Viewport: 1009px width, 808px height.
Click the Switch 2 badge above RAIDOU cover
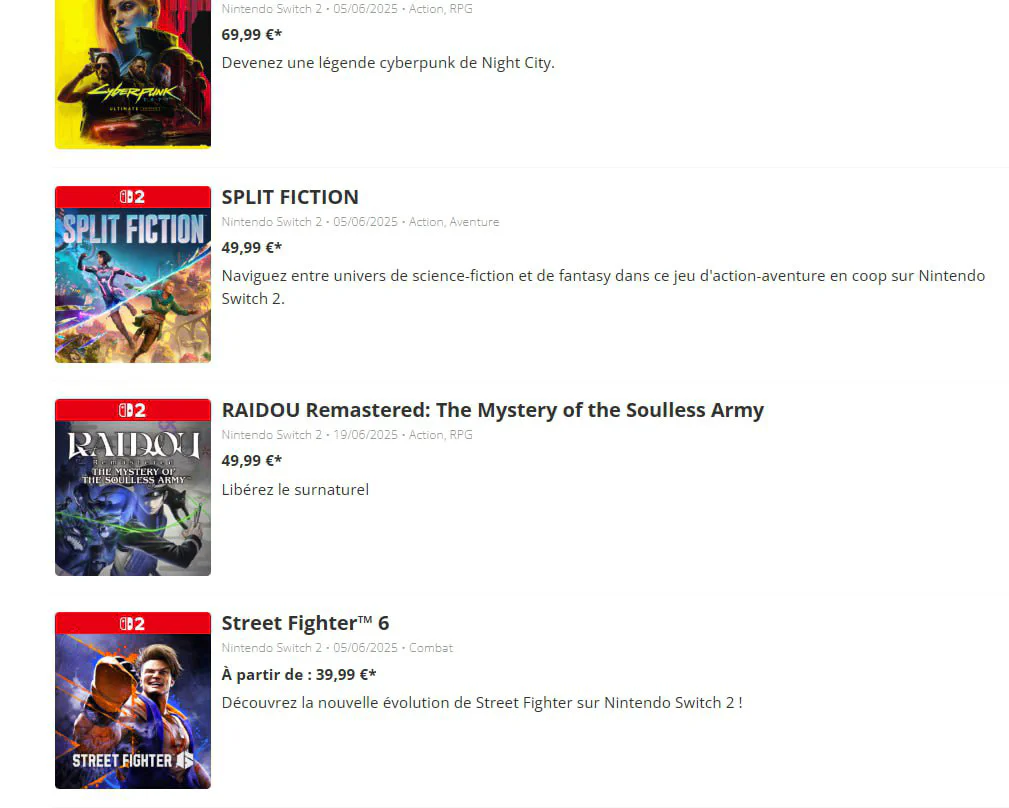click(132, 410)
